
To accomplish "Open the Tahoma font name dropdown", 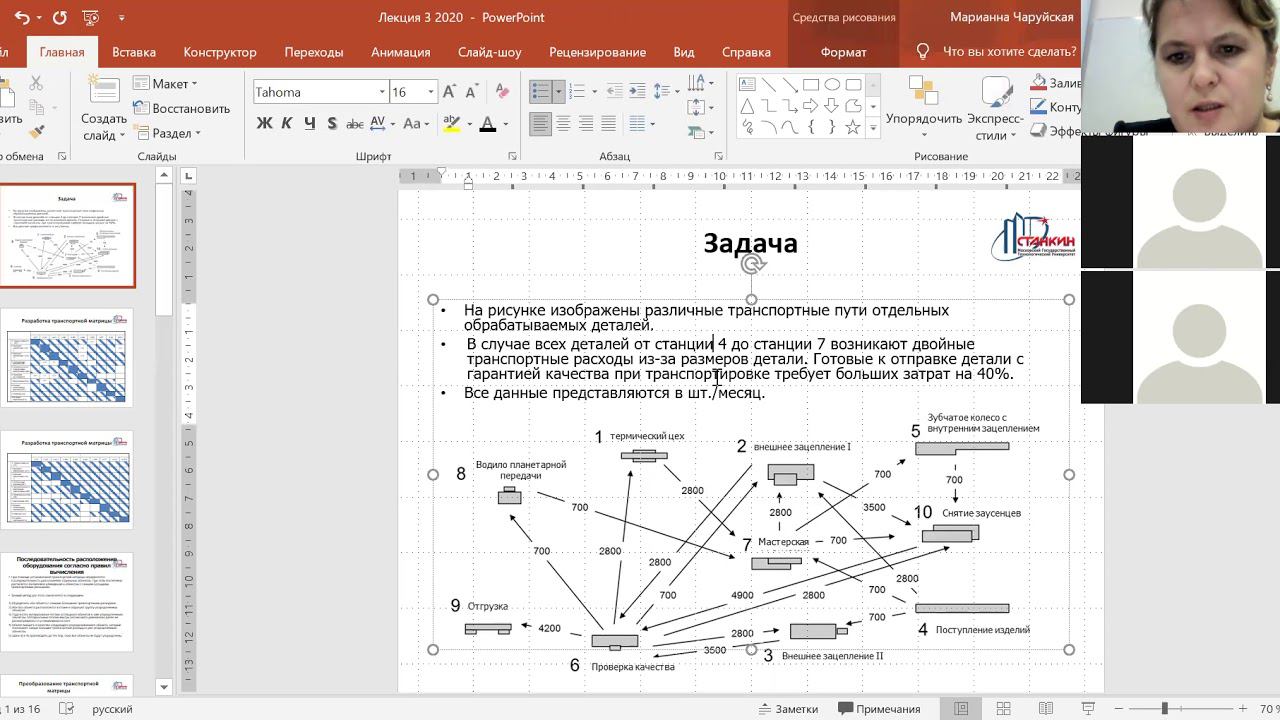I will click(382, 92).
